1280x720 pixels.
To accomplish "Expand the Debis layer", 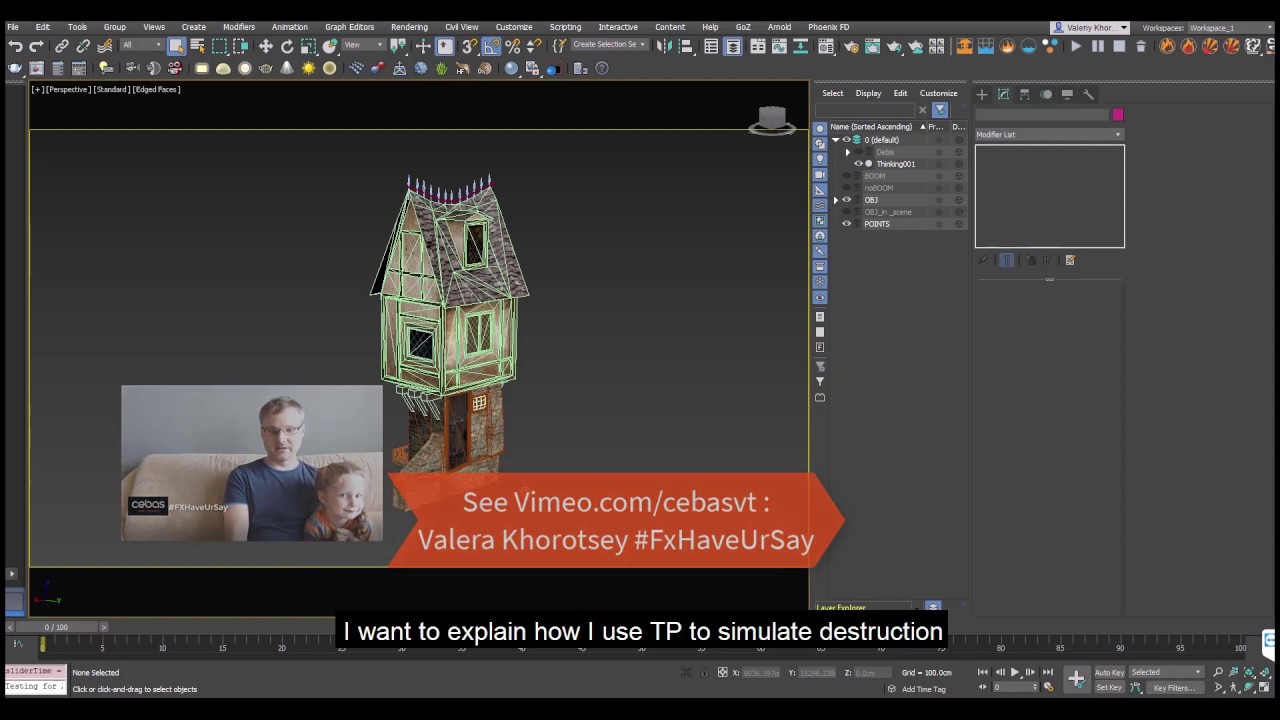I will (848, 152).
